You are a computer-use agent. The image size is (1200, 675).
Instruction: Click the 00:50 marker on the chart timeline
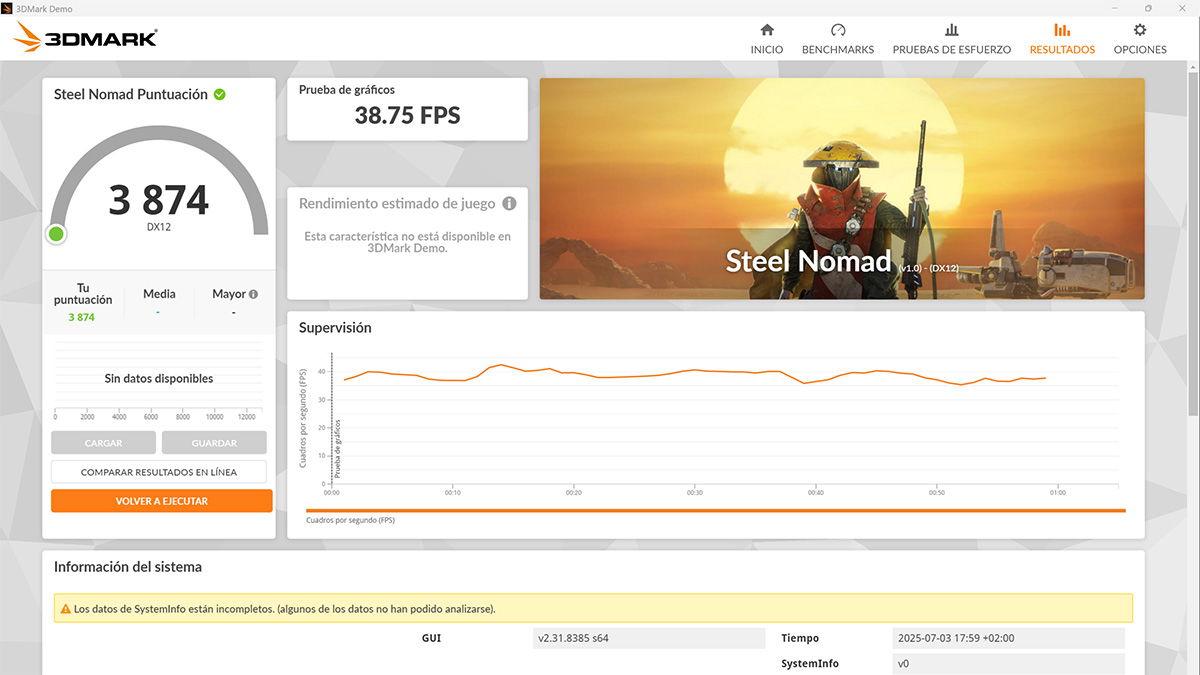(x=937, y=493)
